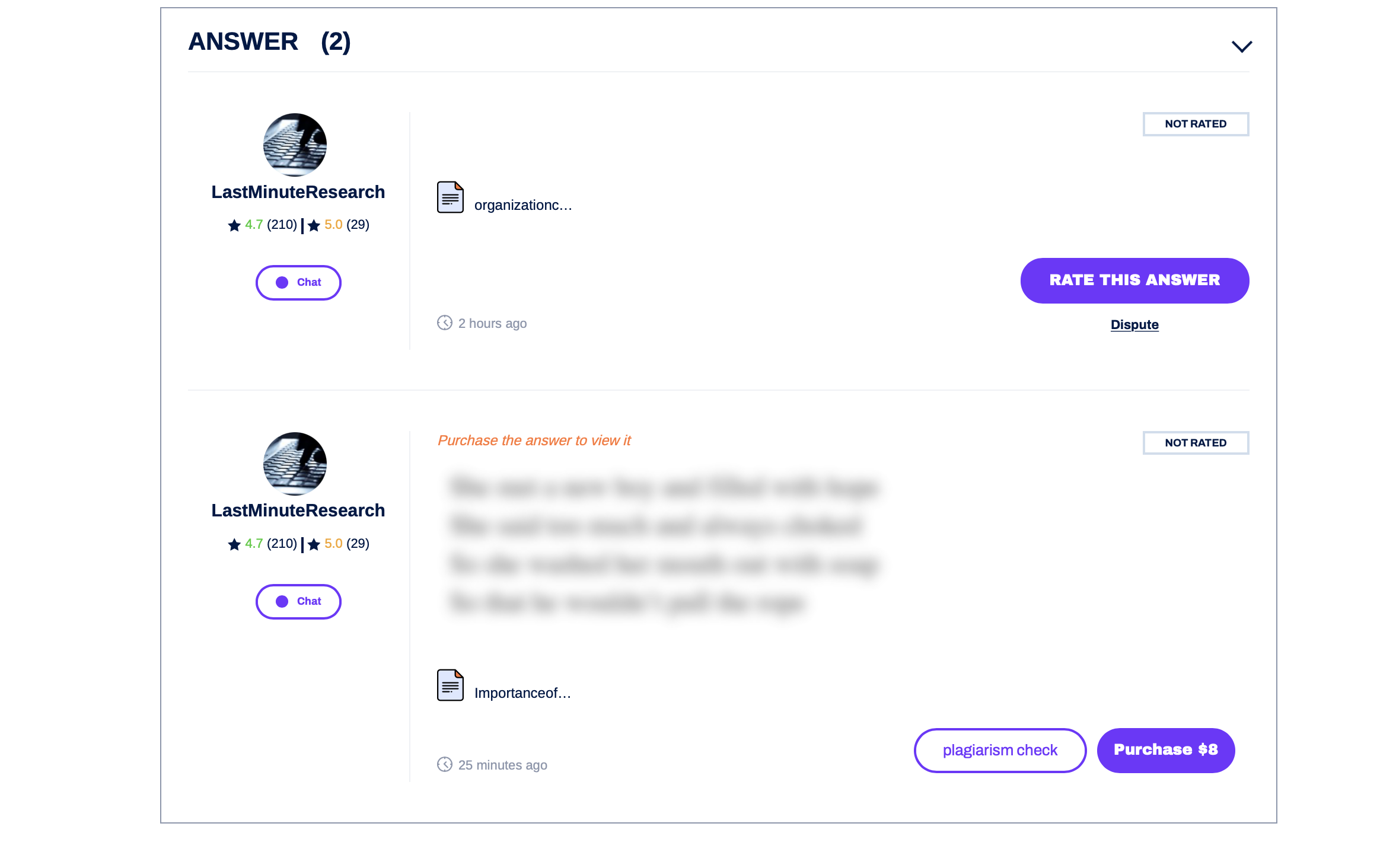Click RATE THIS ANSWER button

pyautogui.click(x=1134, y=280)
